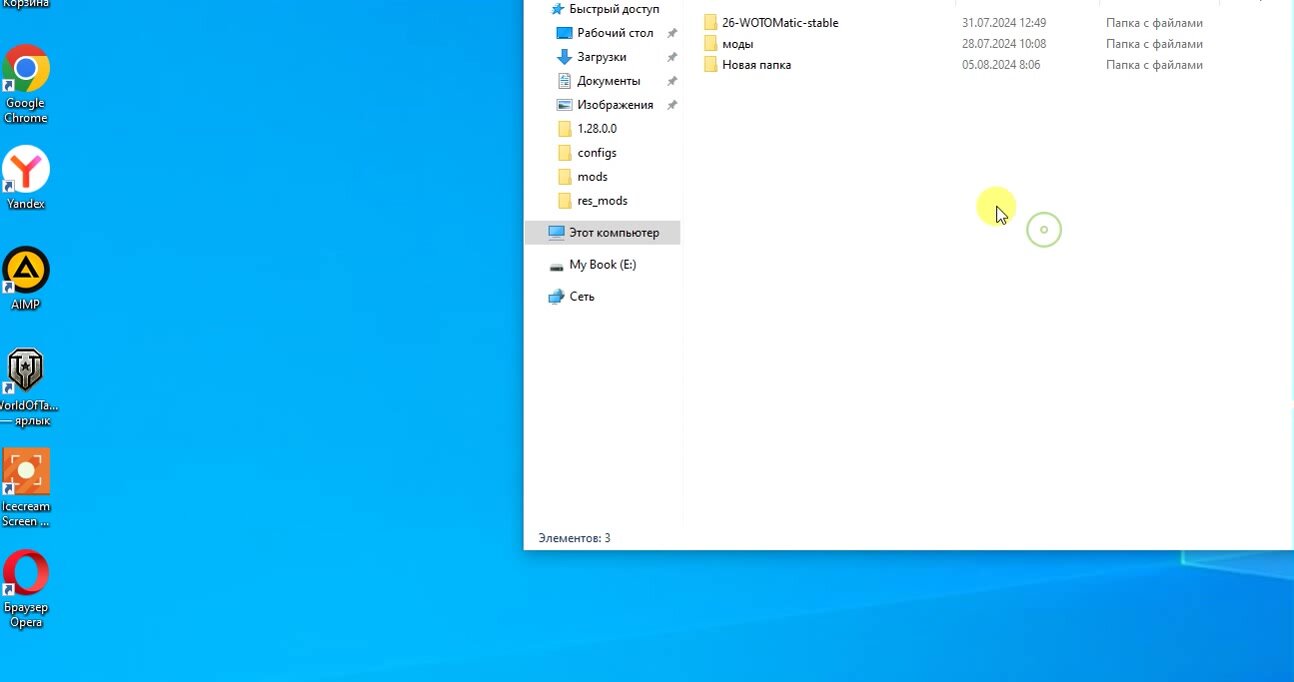Screen dimensions: 1294x682
Task: Open the My Book (E:) drive
Action: (602, 265)
